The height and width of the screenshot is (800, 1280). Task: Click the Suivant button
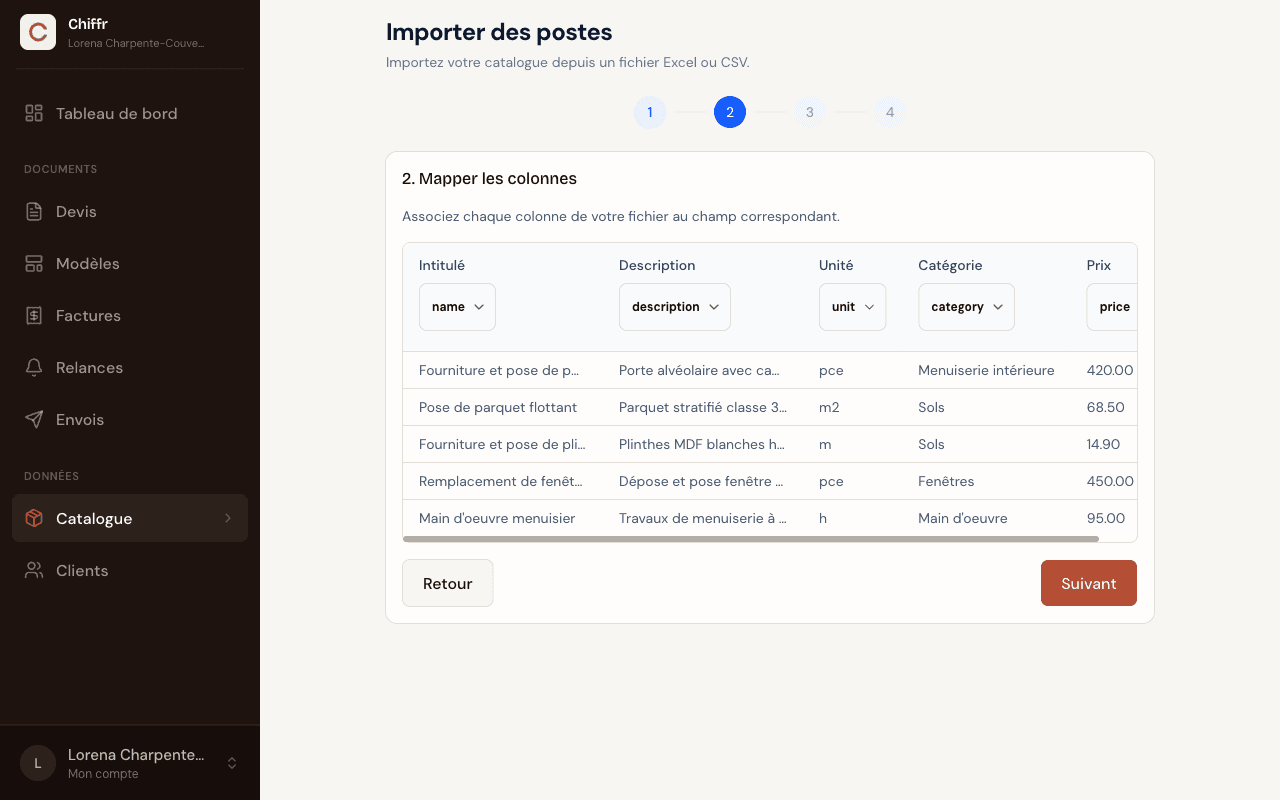1089,583
